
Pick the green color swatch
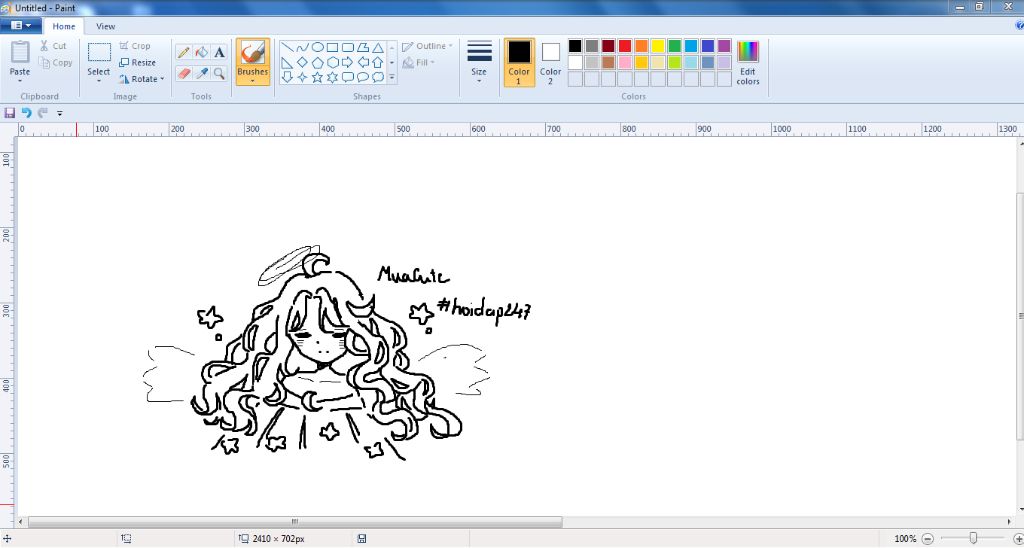click(675, 46)
